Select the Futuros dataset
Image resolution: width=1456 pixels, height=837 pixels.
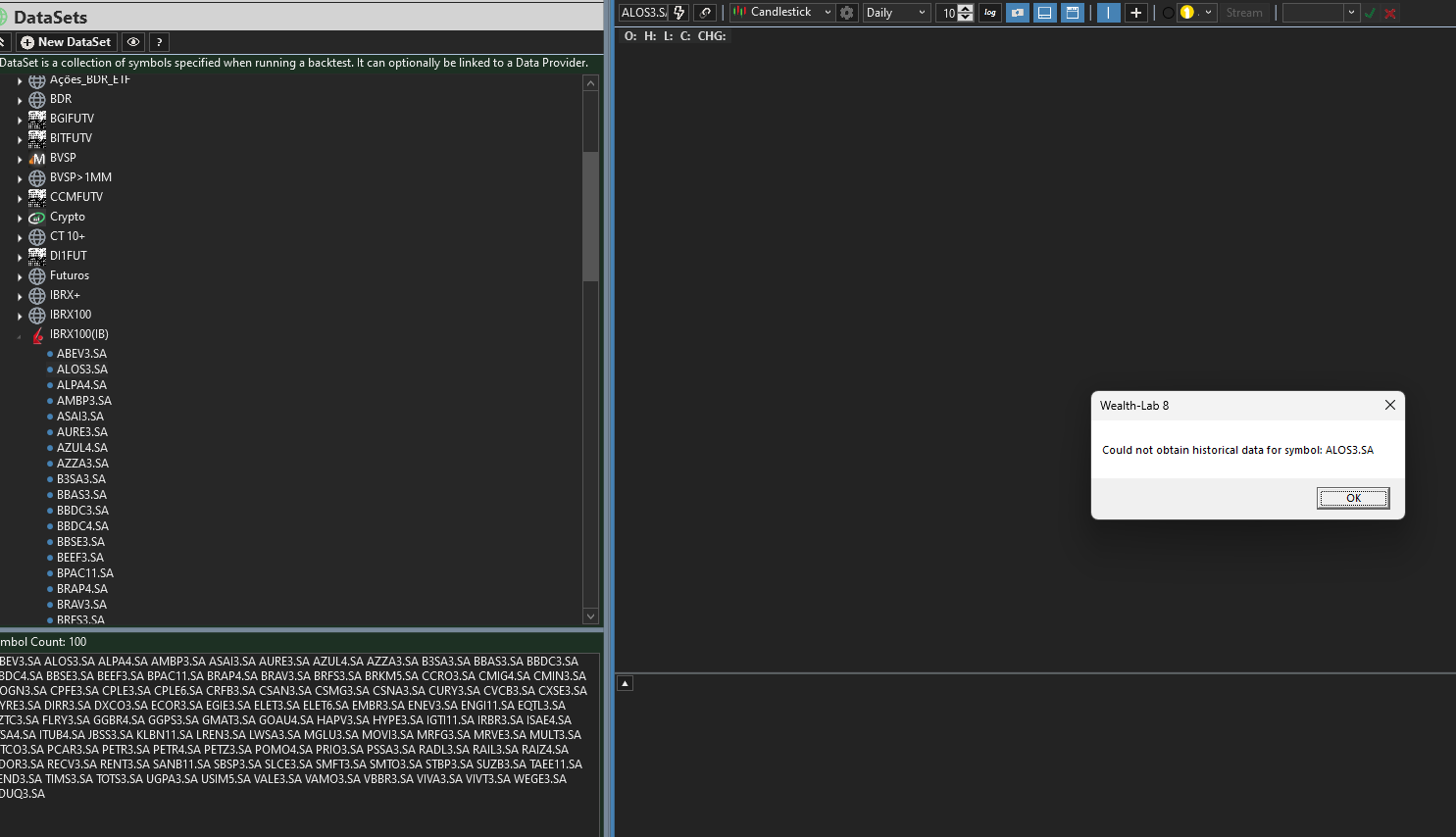coord(69,275)
